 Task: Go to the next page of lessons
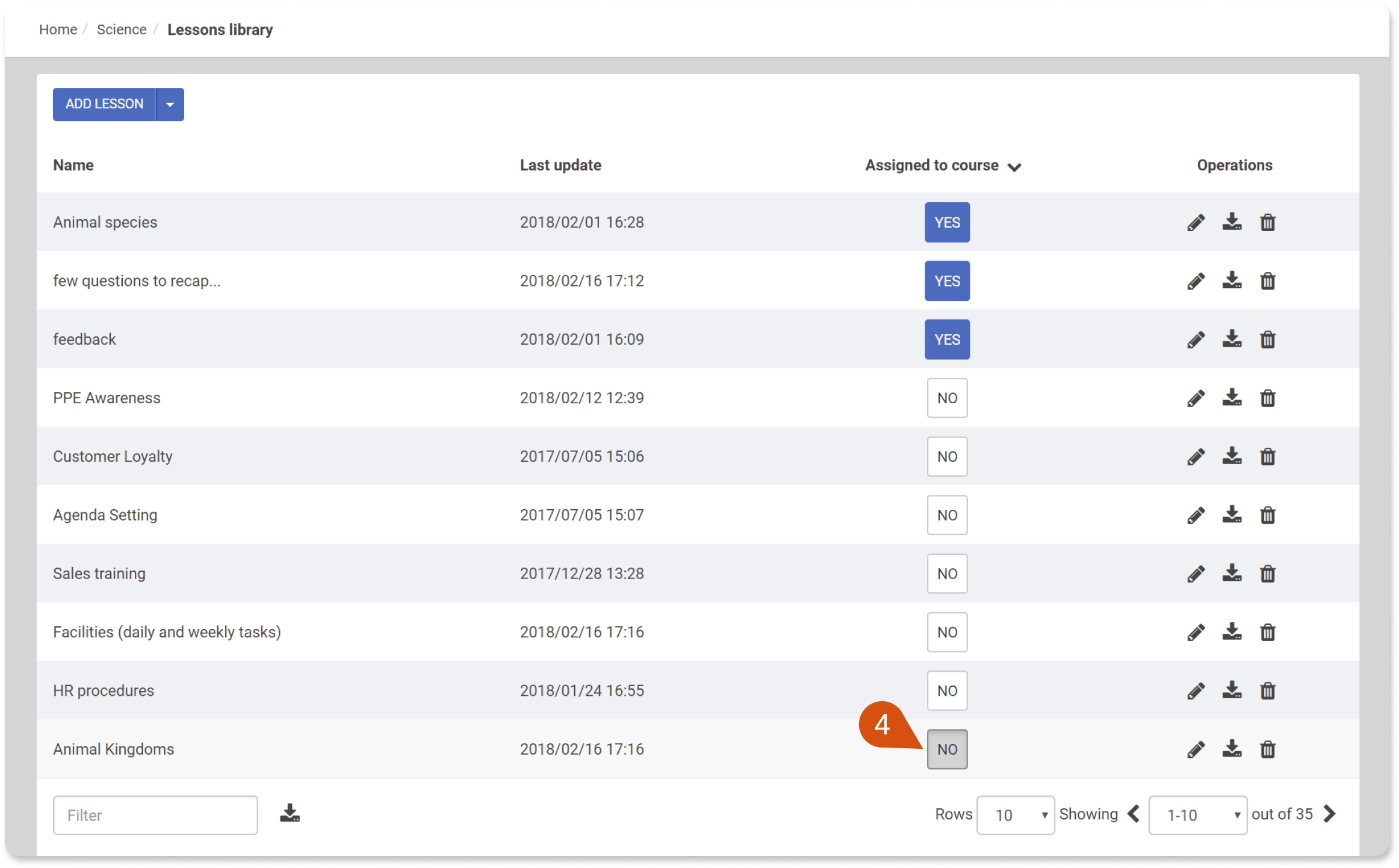[x=1330, y=814]
